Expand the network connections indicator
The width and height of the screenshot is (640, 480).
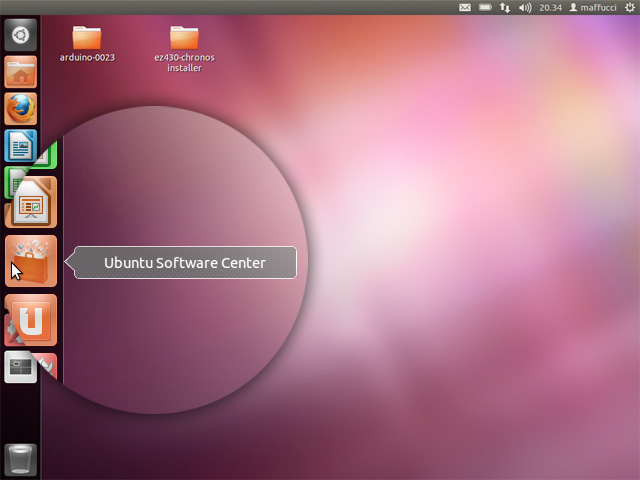coord(504,7)
